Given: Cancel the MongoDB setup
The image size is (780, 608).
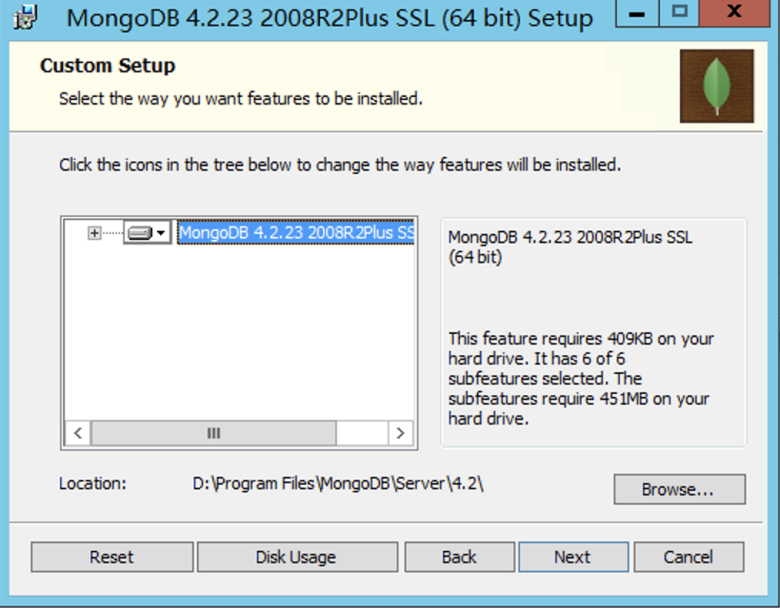Looking at the screenshot, I should (x=688, y=557).
